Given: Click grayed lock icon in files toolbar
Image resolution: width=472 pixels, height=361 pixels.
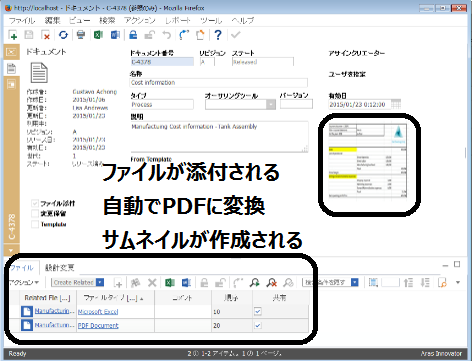Looking at the screenshot, I should tap(204, 283).
